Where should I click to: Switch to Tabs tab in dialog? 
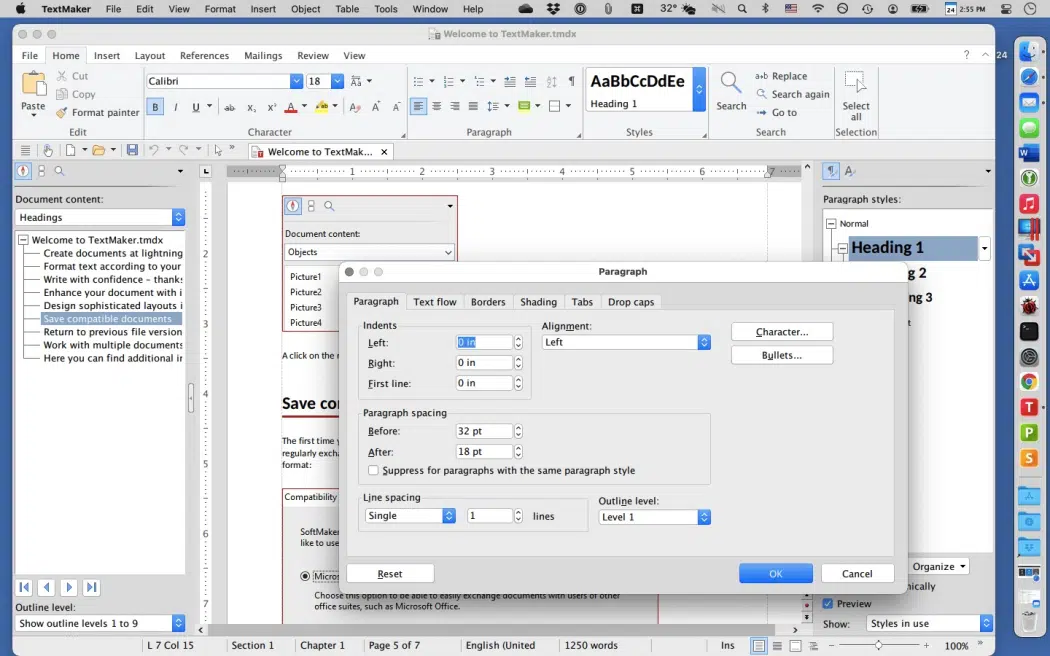coord(582,302)
